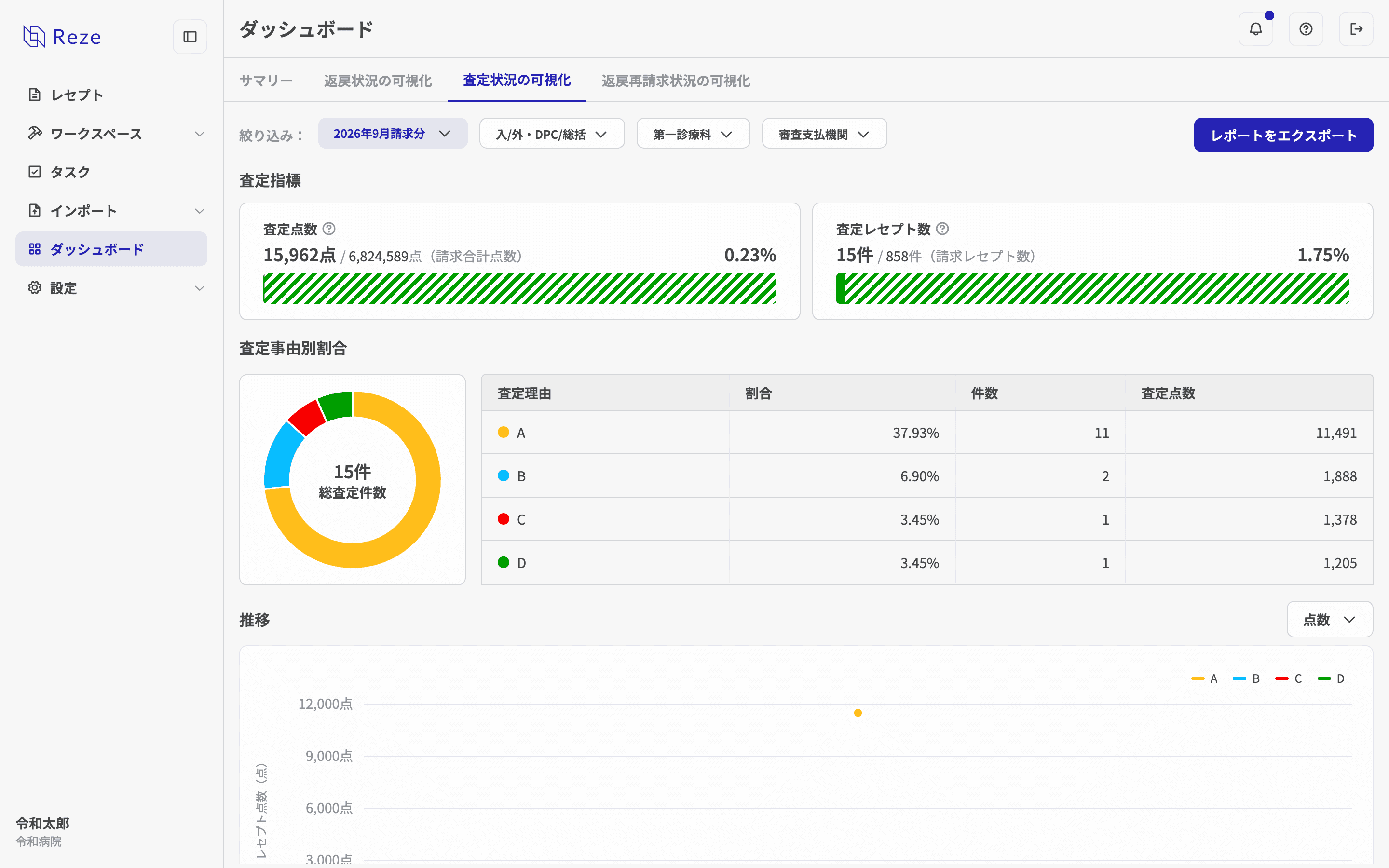Image resolution: width=1389 pixels, height=868 pixels.
Task: Switch to 返戻状況の可視化 tab
Action: pos(378,81)
